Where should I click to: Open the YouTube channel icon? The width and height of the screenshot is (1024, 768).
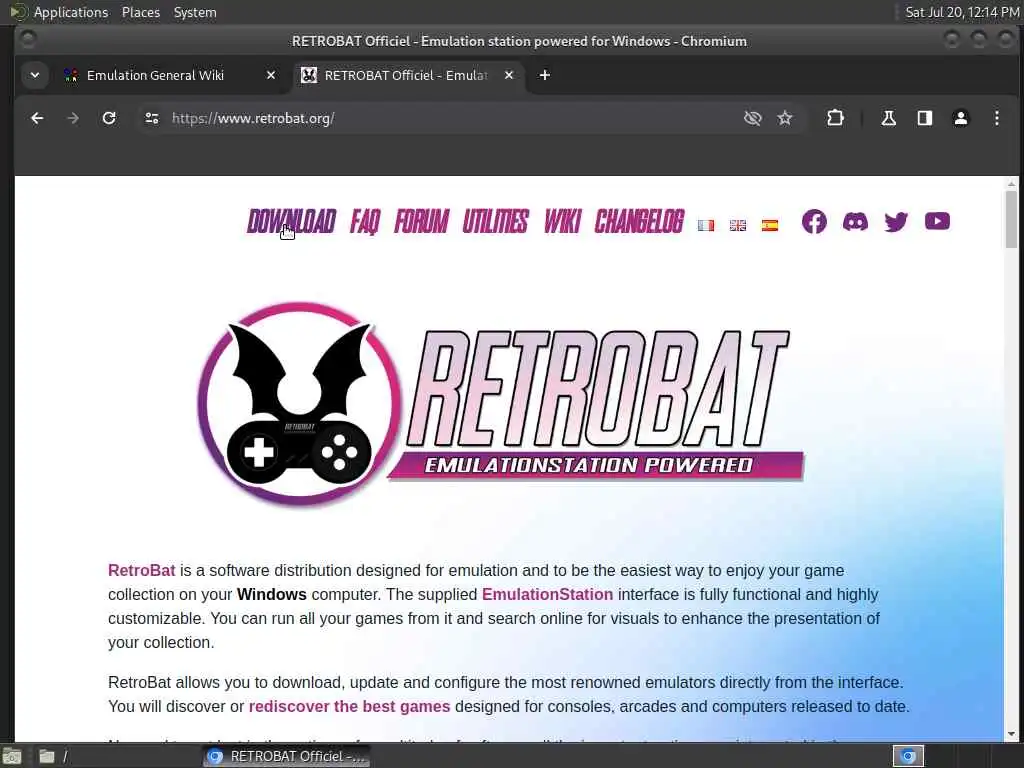click(937, 221)
